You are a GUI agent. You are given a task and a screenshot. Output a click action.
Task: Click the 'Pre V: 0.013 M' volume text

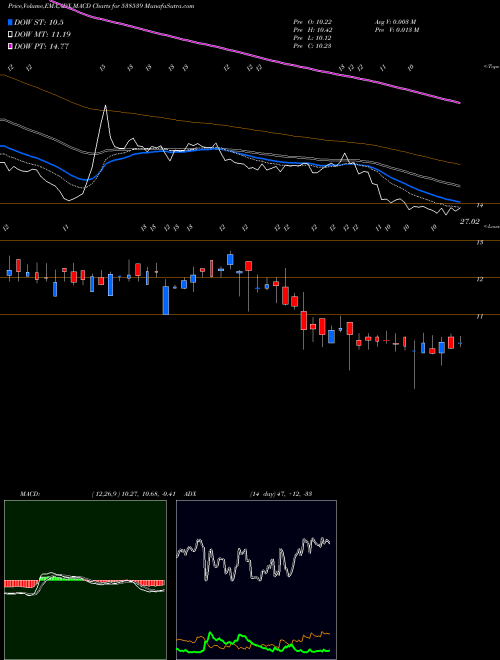coord(398,30)
